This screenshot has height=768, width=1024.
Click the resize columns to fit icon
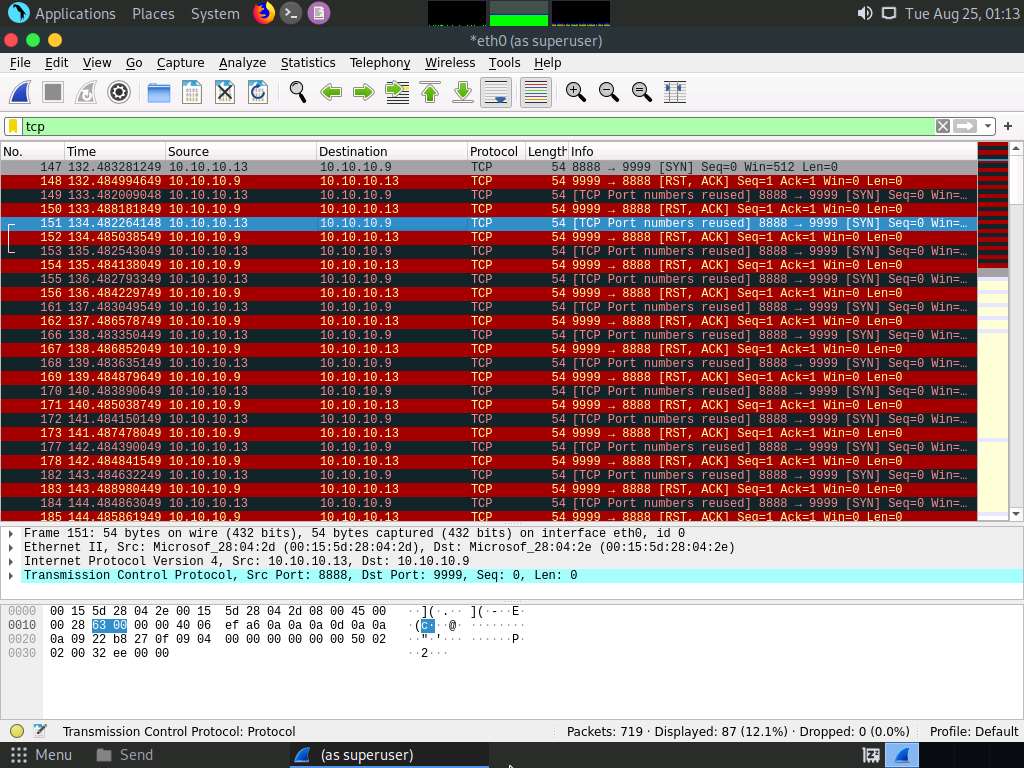pos(675,92)
